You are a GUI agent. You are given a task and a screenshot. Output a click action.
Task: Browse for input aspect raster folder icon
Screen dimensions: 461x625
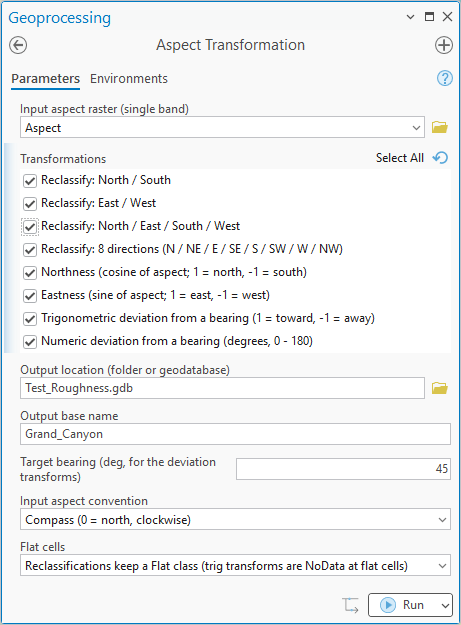(x=440, y=128)
